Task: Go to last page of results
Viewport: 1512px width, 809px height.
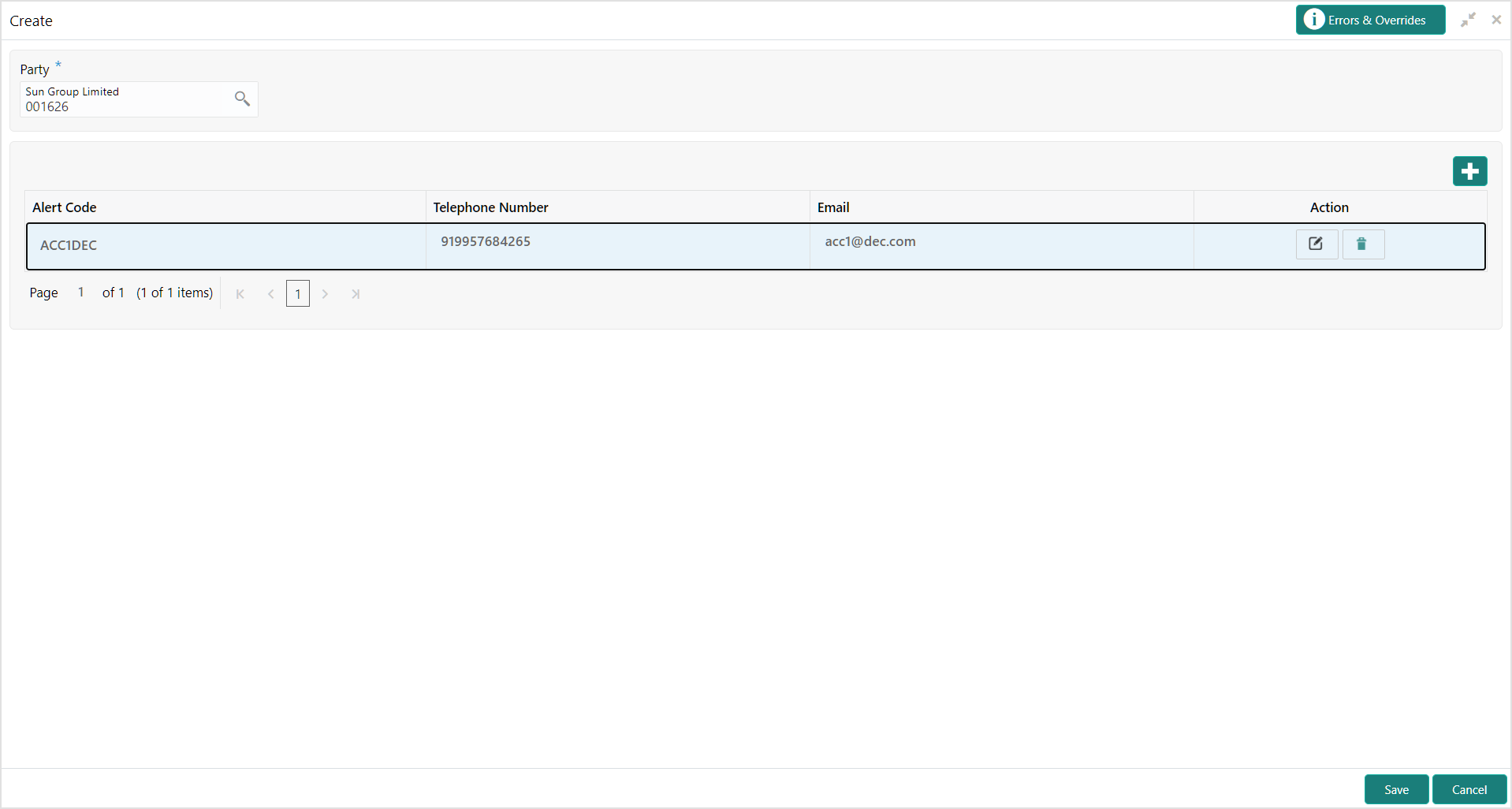Action: click(x=356, y=294)
